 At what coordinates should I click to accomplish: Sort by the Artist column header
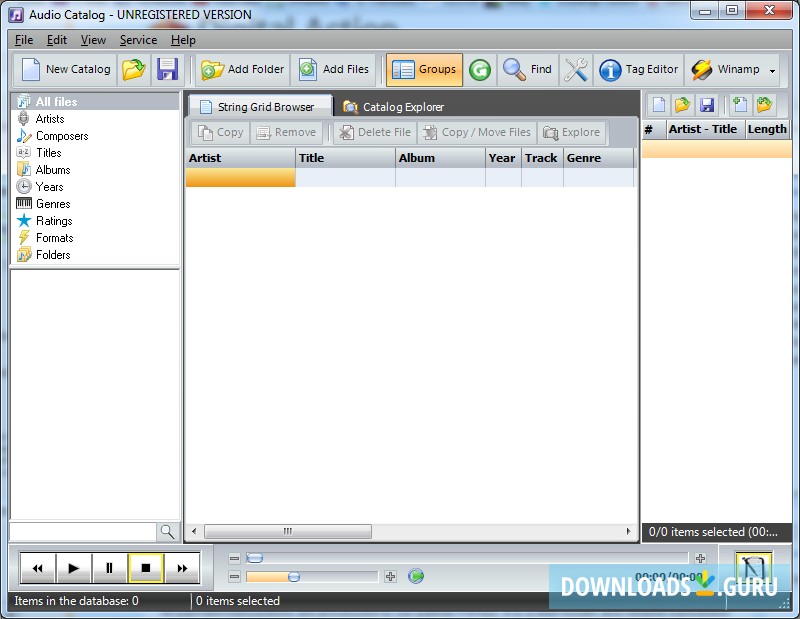(x=240, y=158)
